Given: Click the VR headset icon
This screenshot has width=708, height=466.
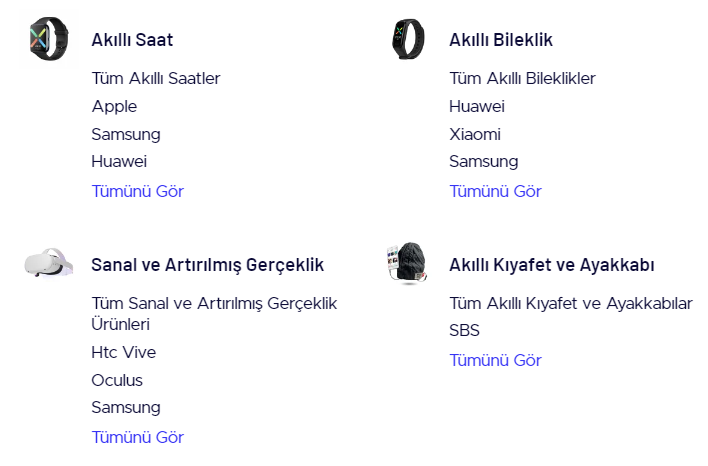Looking at the screenshot, I should (x=48, y=263).
